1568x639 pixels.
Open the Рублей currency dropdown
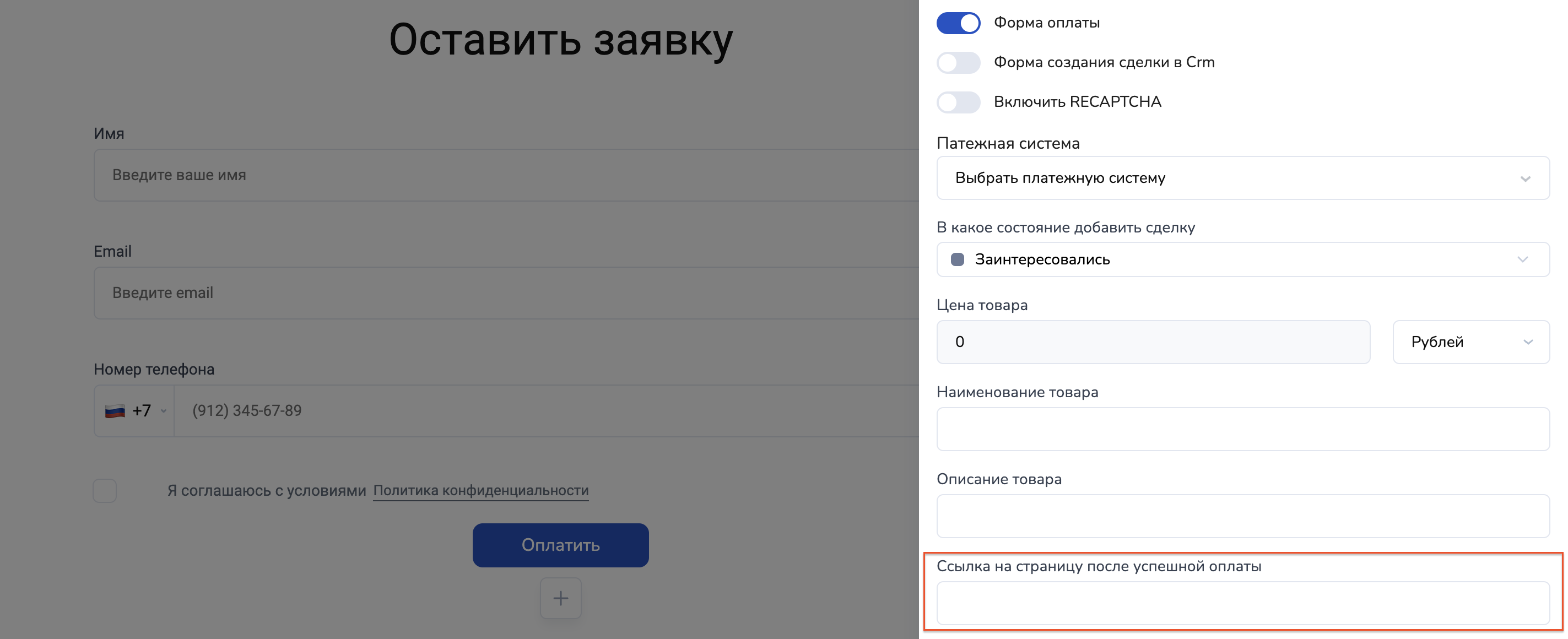[1470, 342]
